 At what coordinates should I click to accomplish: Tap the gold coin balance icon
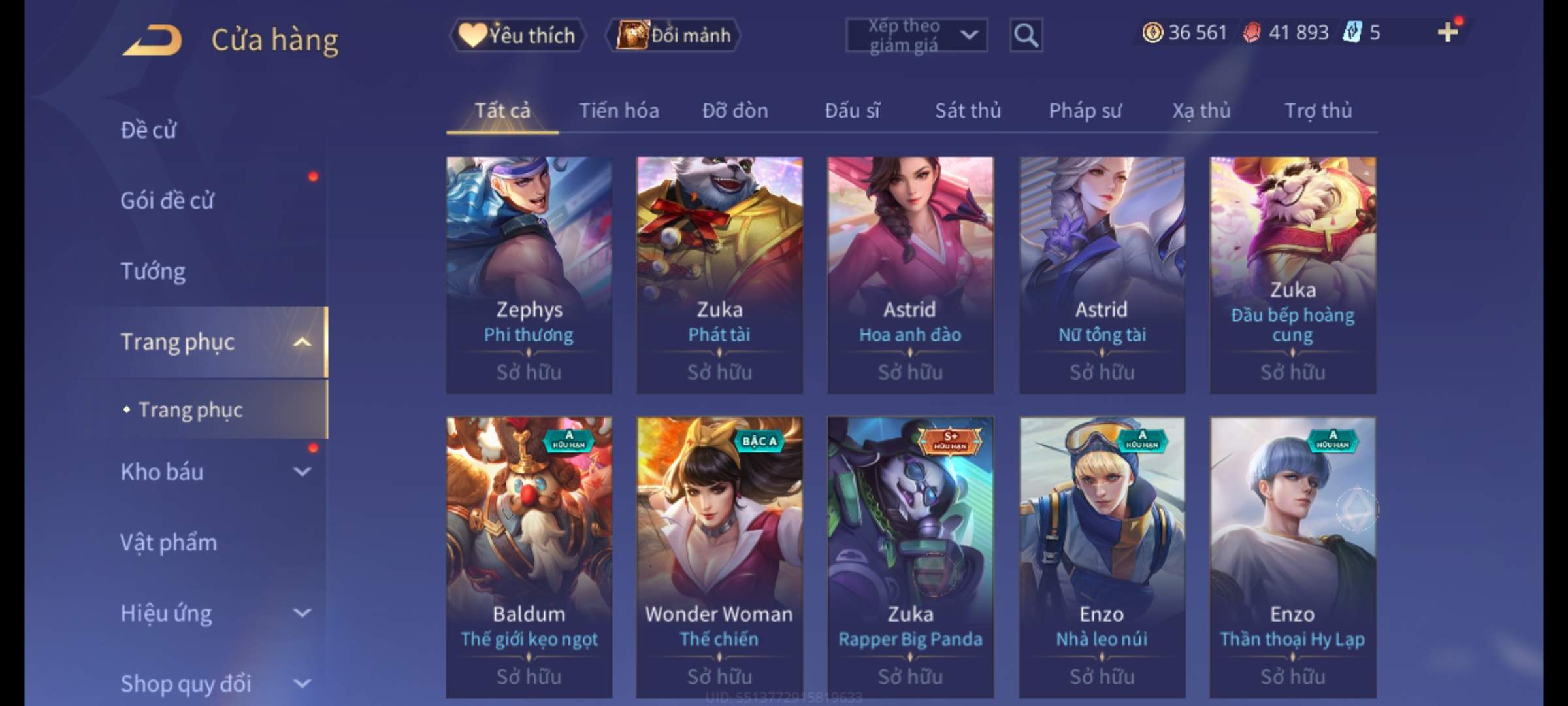1152,32
